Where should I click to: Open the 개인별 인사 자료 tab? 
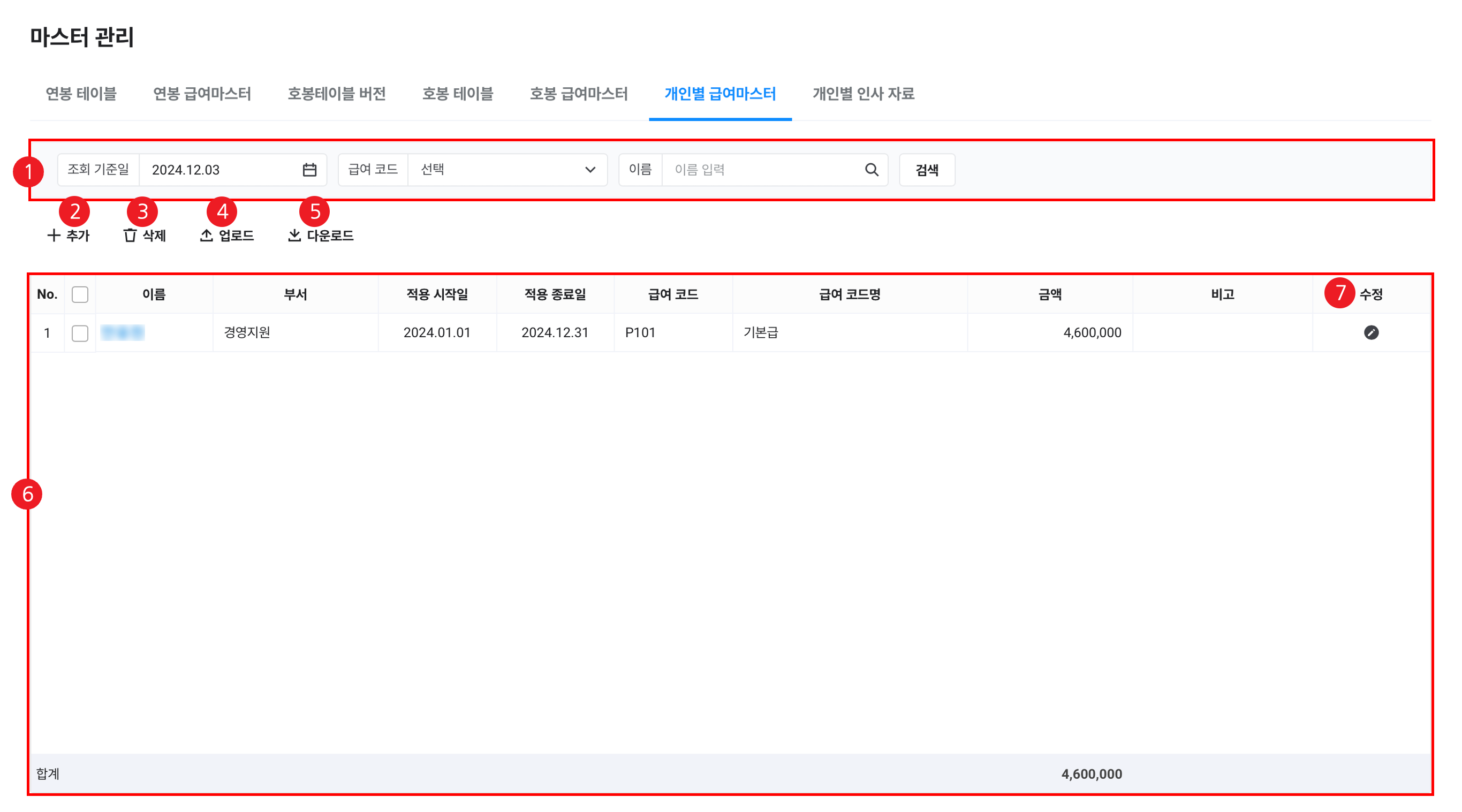pyautogui.click(x=862, y=94)
